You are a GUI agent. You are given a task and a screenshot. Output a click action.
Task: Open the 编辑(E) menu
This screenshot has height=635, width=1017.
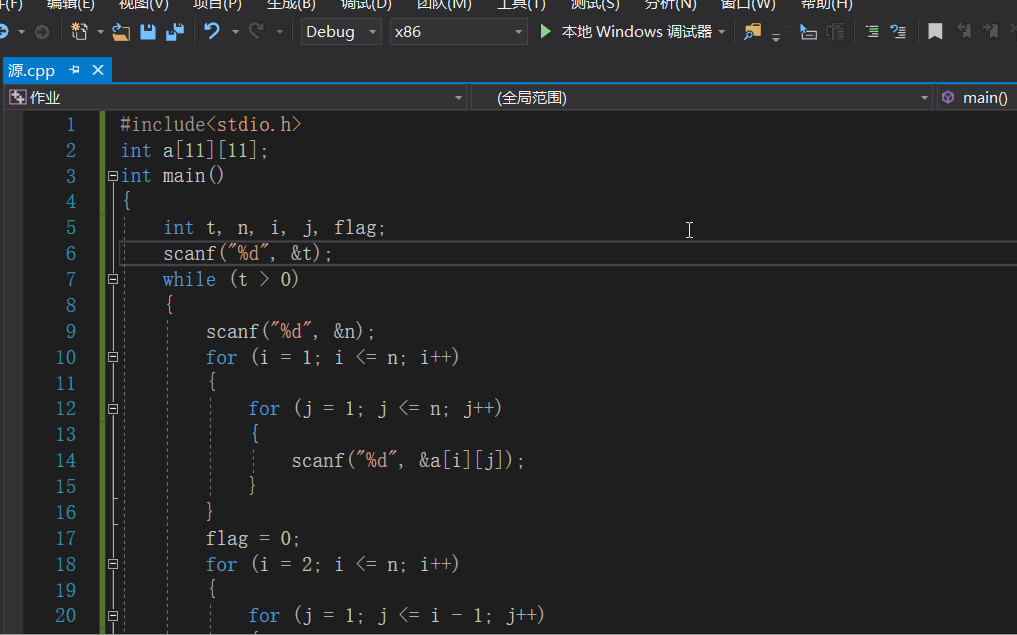[x=71, y=5]
